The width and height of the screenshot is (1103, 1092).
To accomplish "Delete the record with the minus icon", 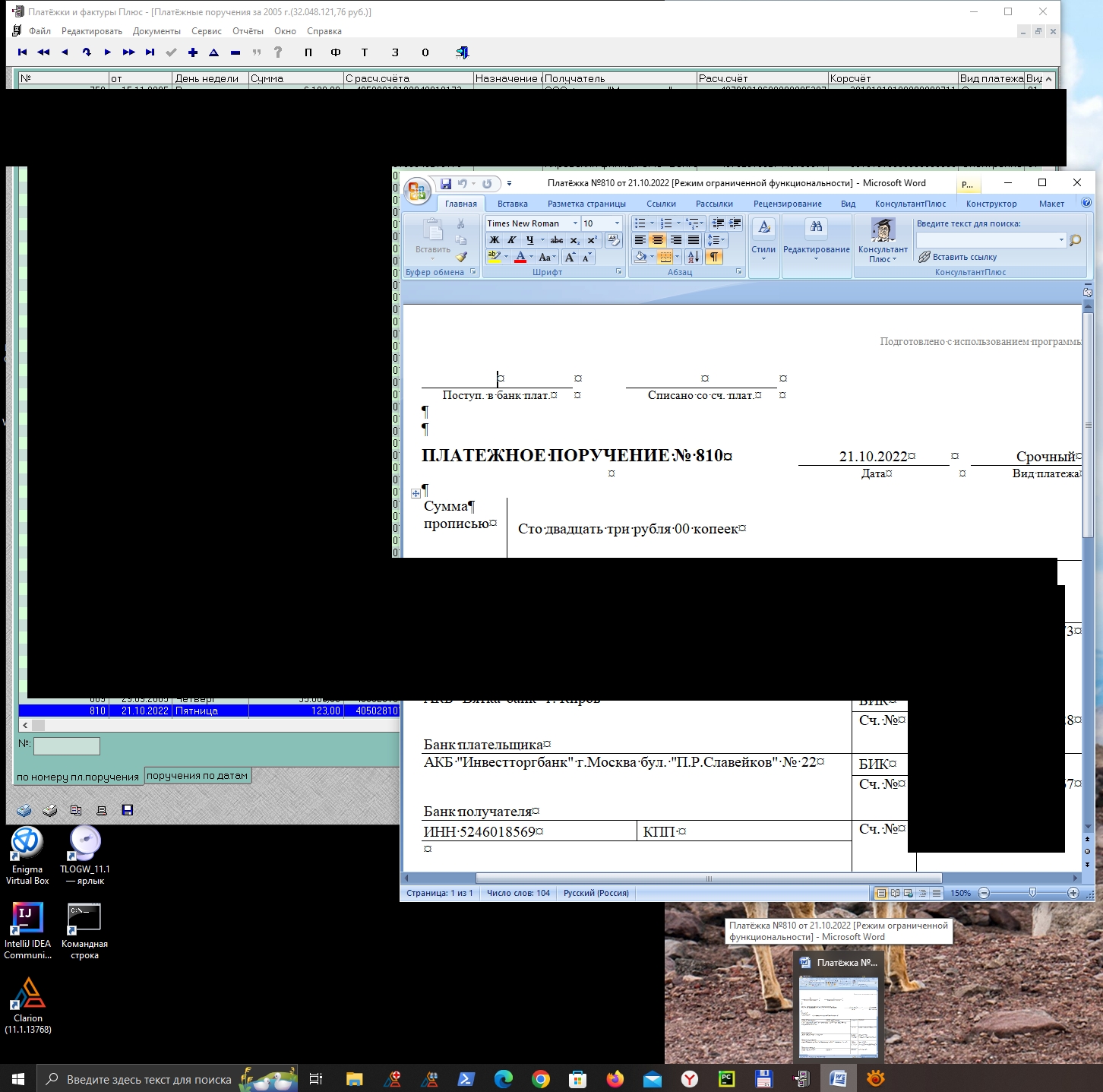I will point(235,52).
